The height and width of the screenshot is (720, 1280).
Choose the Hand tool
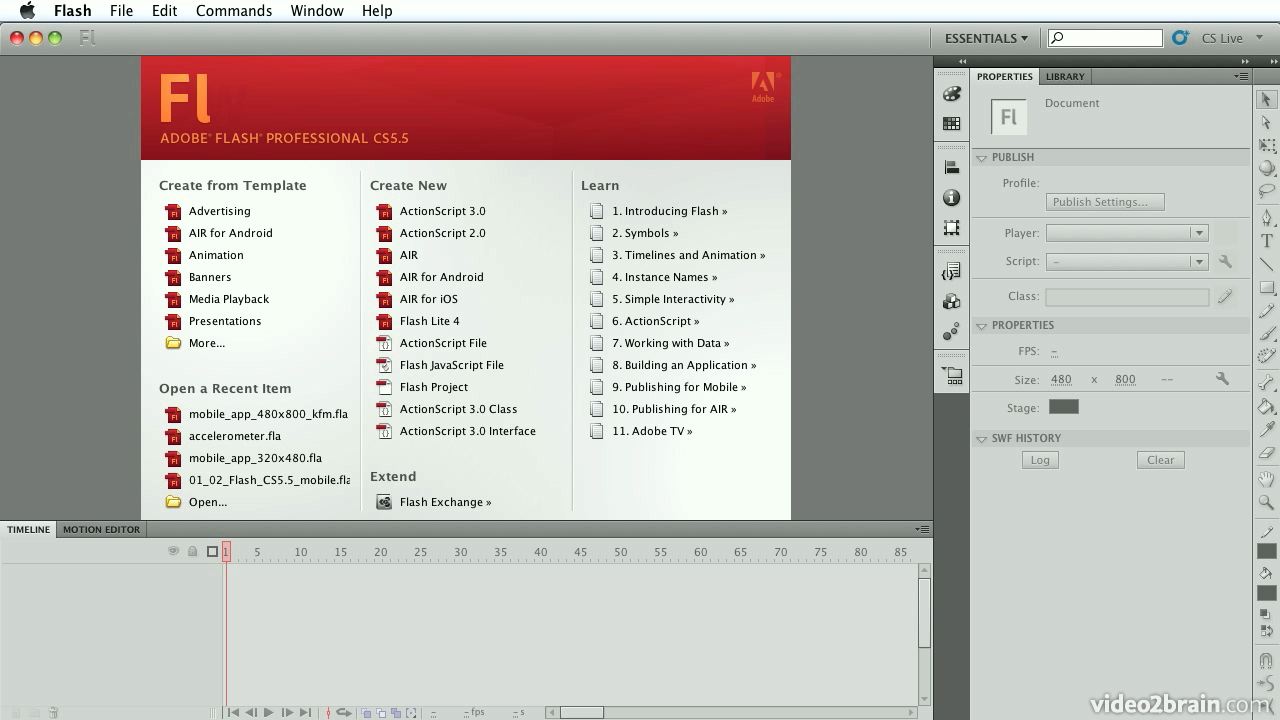(1266, 480)
